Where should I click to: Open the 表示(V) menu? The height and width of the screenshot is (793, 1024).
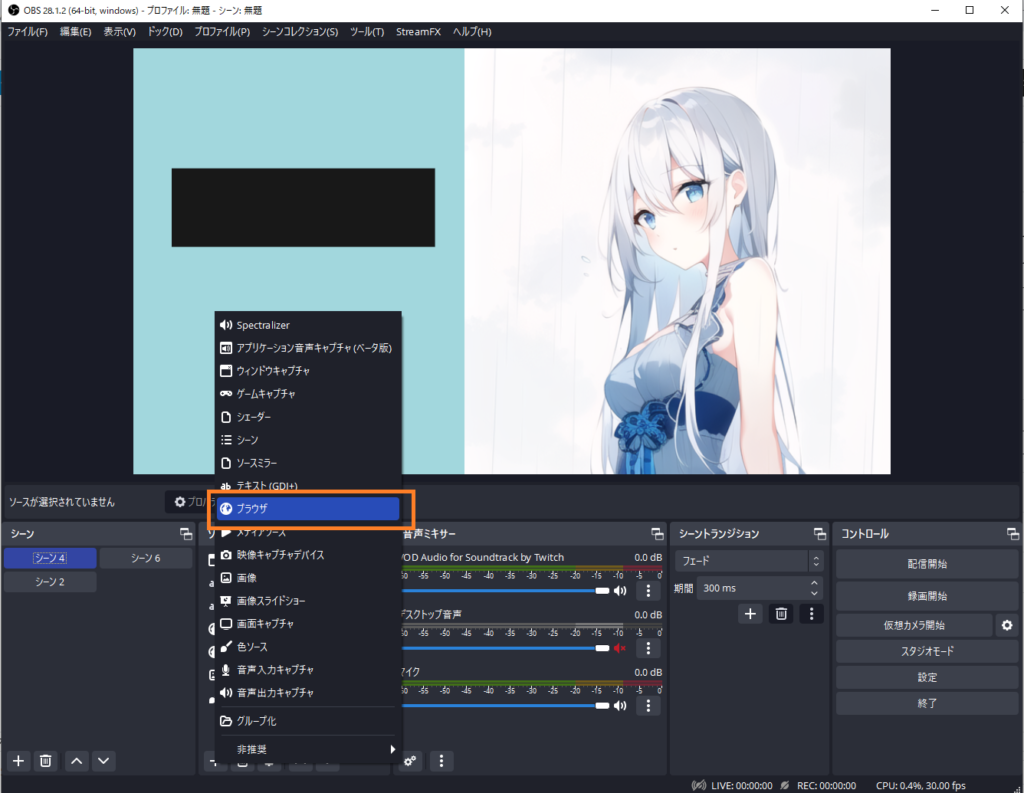point(120,31)
